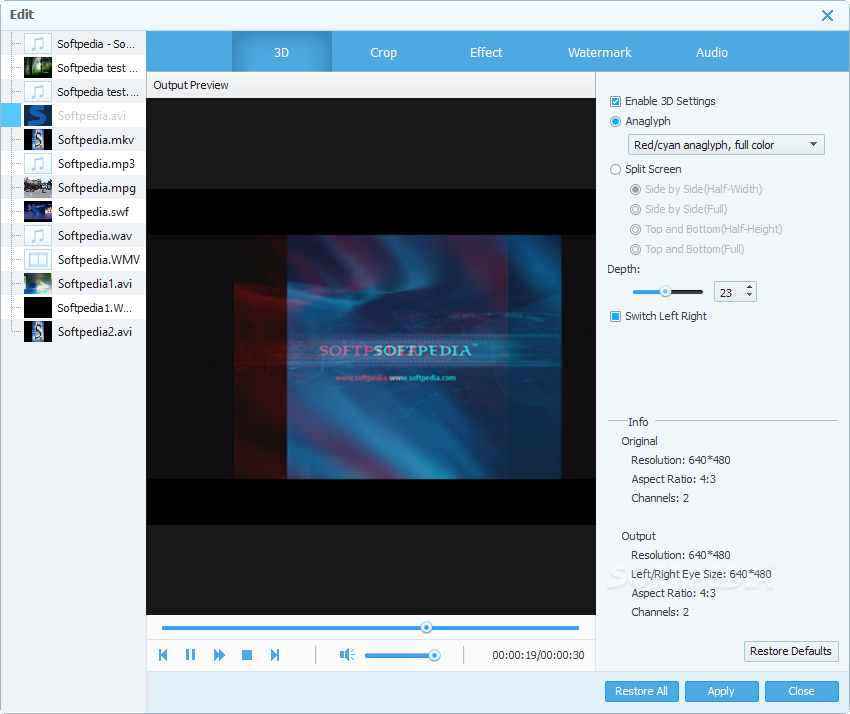The height and width of the screenshot is (714, 850).
Task: Click the Softpedia.mpg thumbnail
Action: click(38, 188)
